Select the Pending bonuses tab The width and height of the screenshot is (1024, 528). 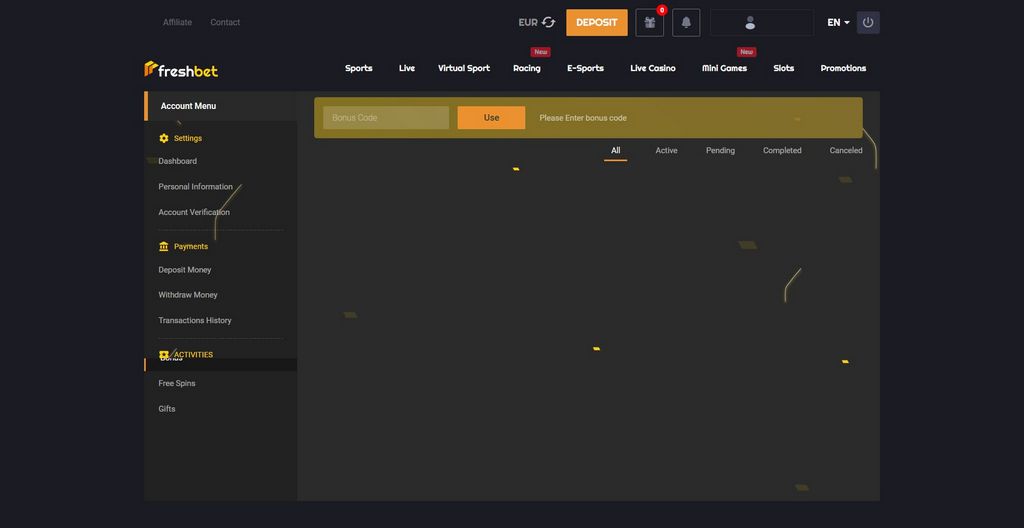coord(720,150)
